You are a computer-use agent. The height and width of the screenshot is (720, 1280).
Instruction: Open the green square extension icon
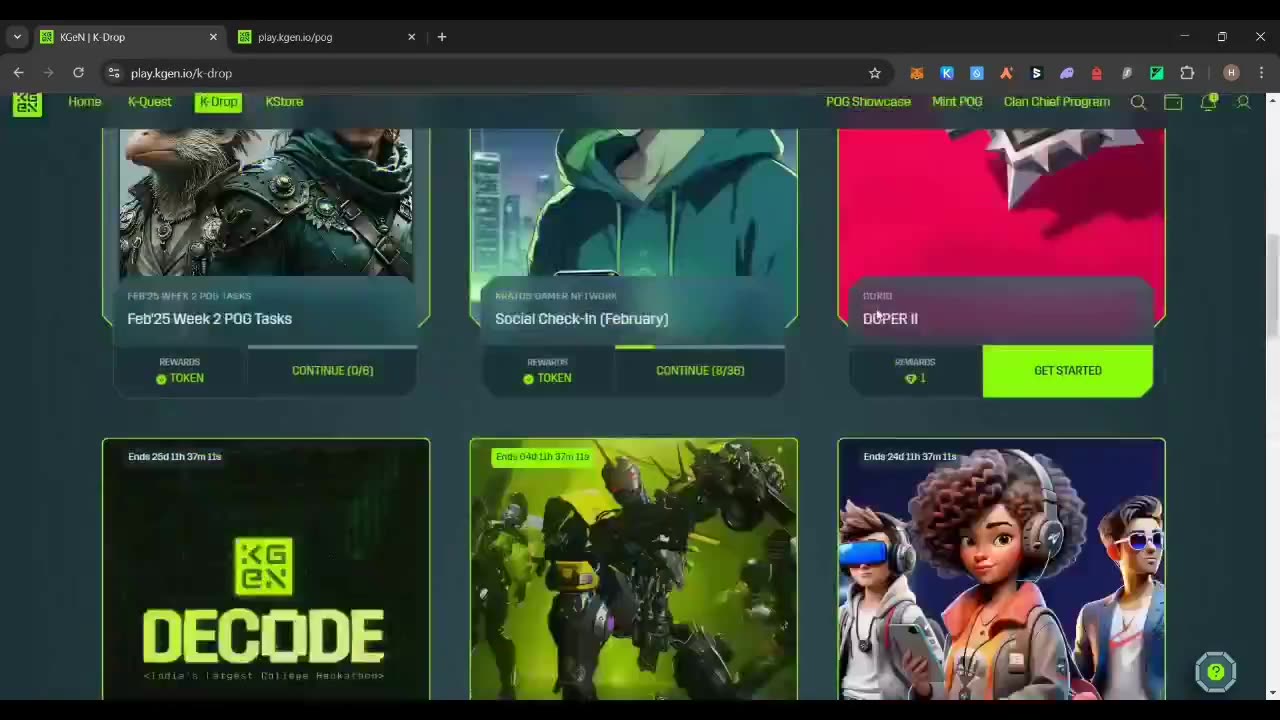[x=1157, y=73]
